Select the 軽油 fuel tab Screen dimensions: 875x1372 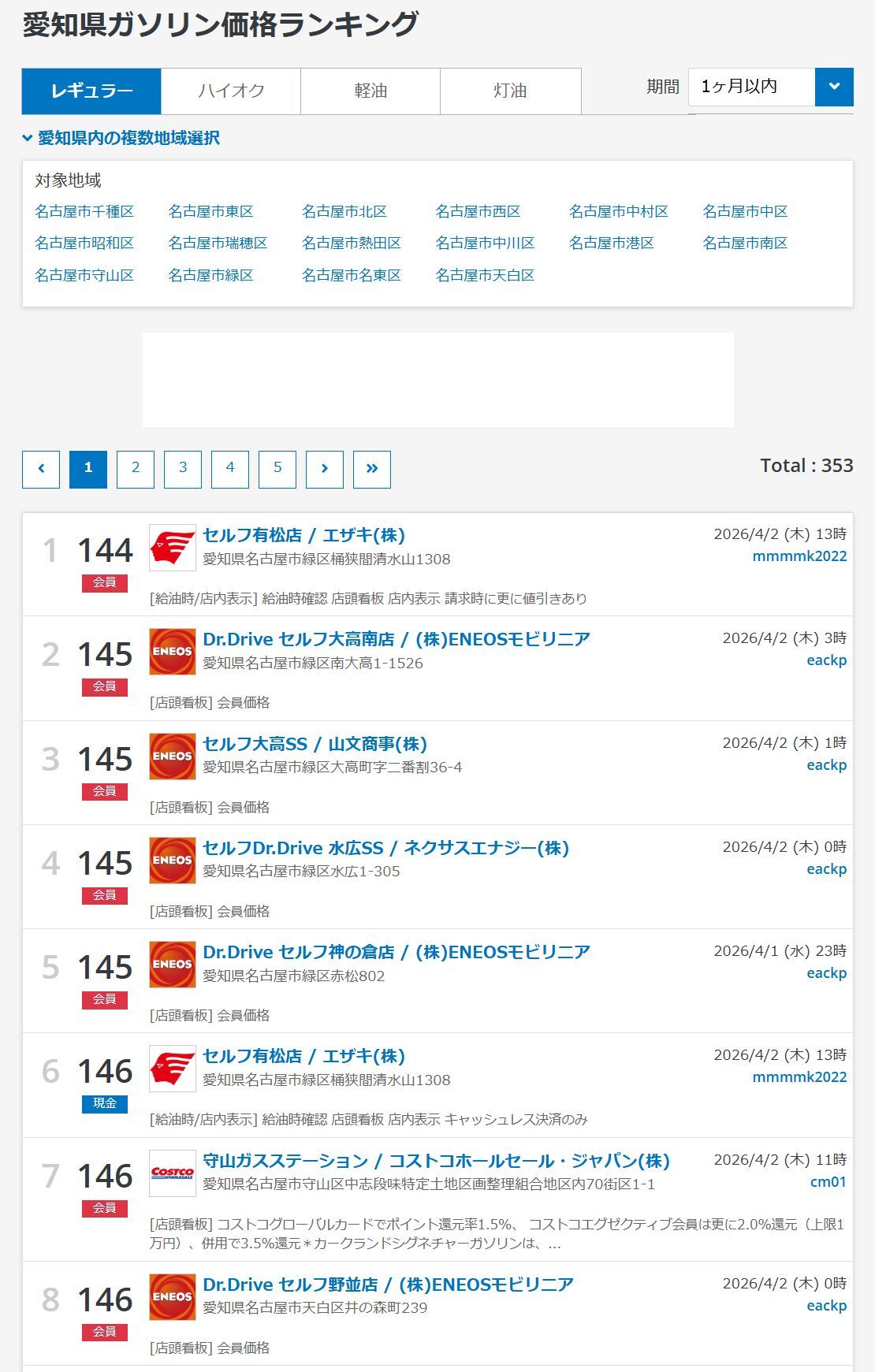coord(370,91)
